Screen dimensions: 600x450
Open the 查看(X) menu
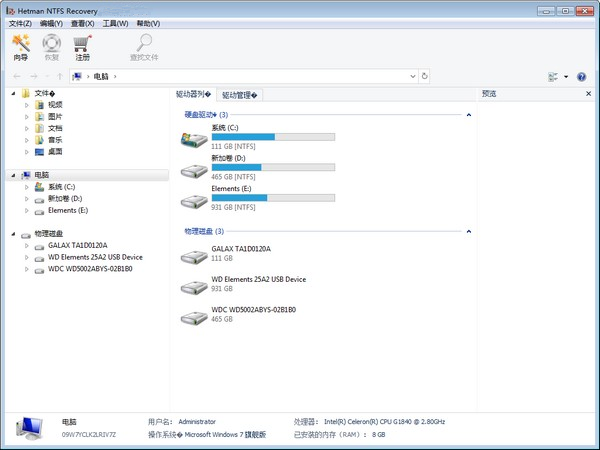click(83, 24)
